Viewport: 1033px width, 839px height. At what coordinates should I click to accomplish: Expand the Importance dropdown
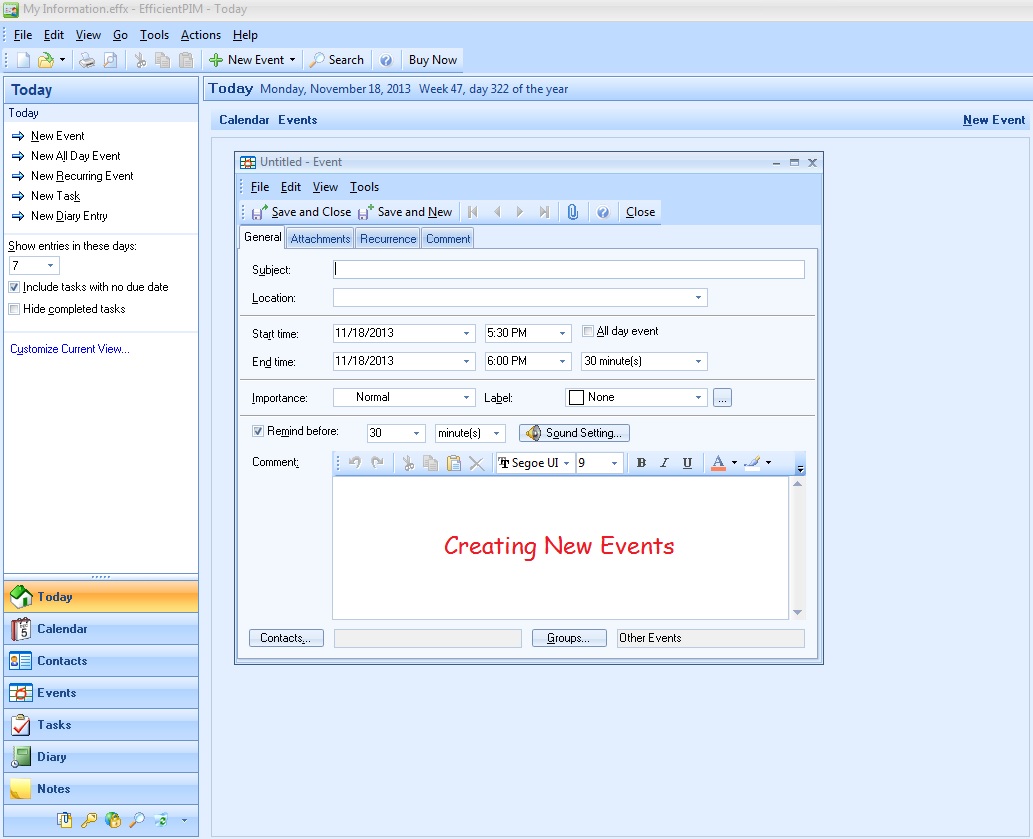pyautogui.click(x=467, y=398)
